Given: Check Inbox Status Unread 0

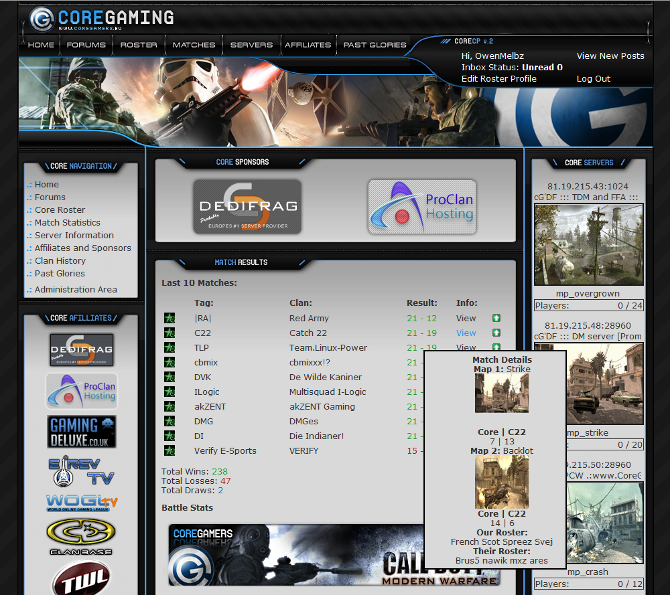Looking at the screenshot, I should point(512,67).
